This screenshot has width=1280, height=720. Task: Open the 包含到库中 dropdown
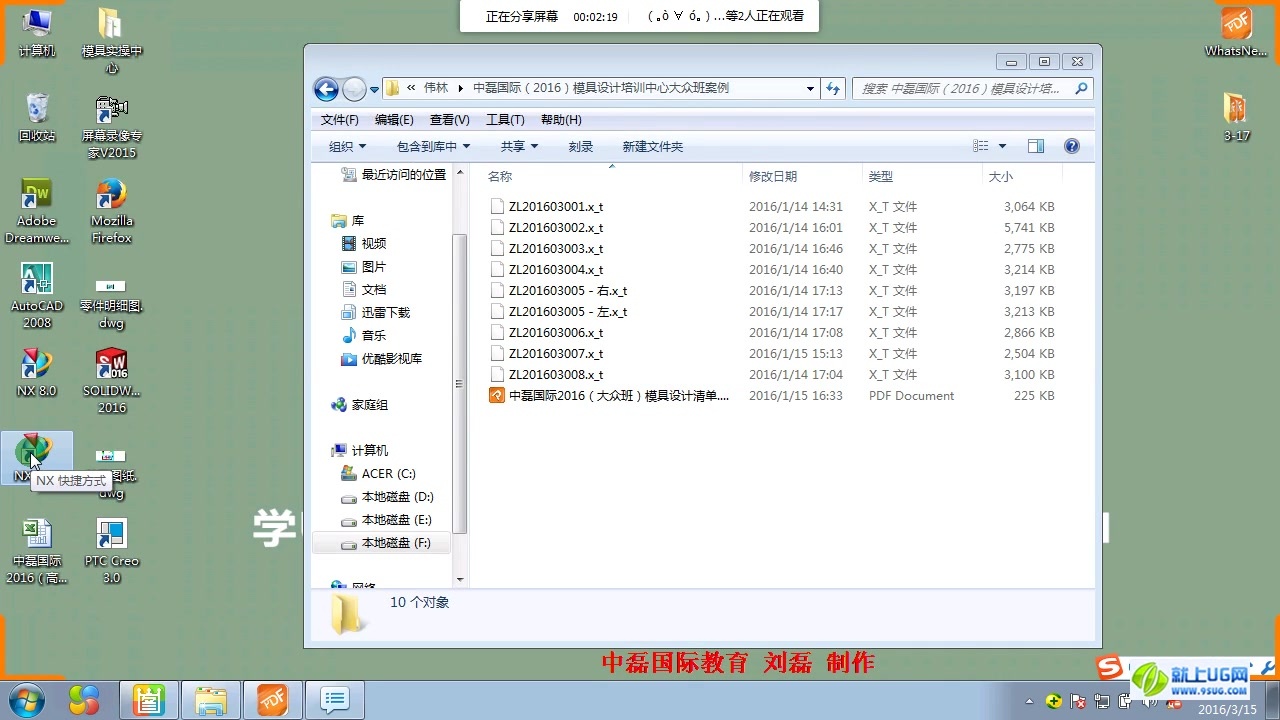click(x=433, y=146)
